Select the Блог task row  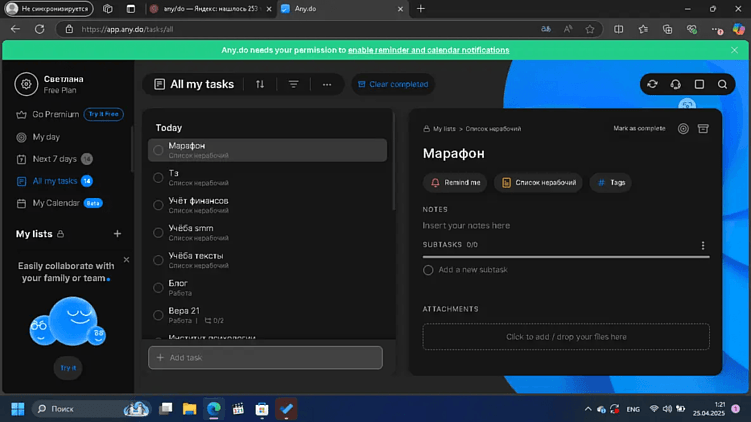pyautogui.click(x=267, y=288)
